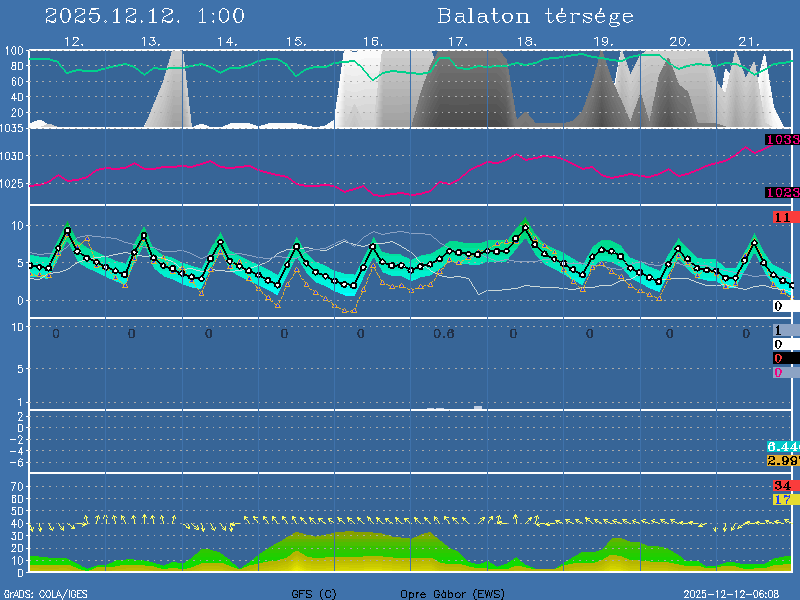Select the orange 2.99 value badge
The height and width of the screenshot is (600, 800).
pos(782,460)
